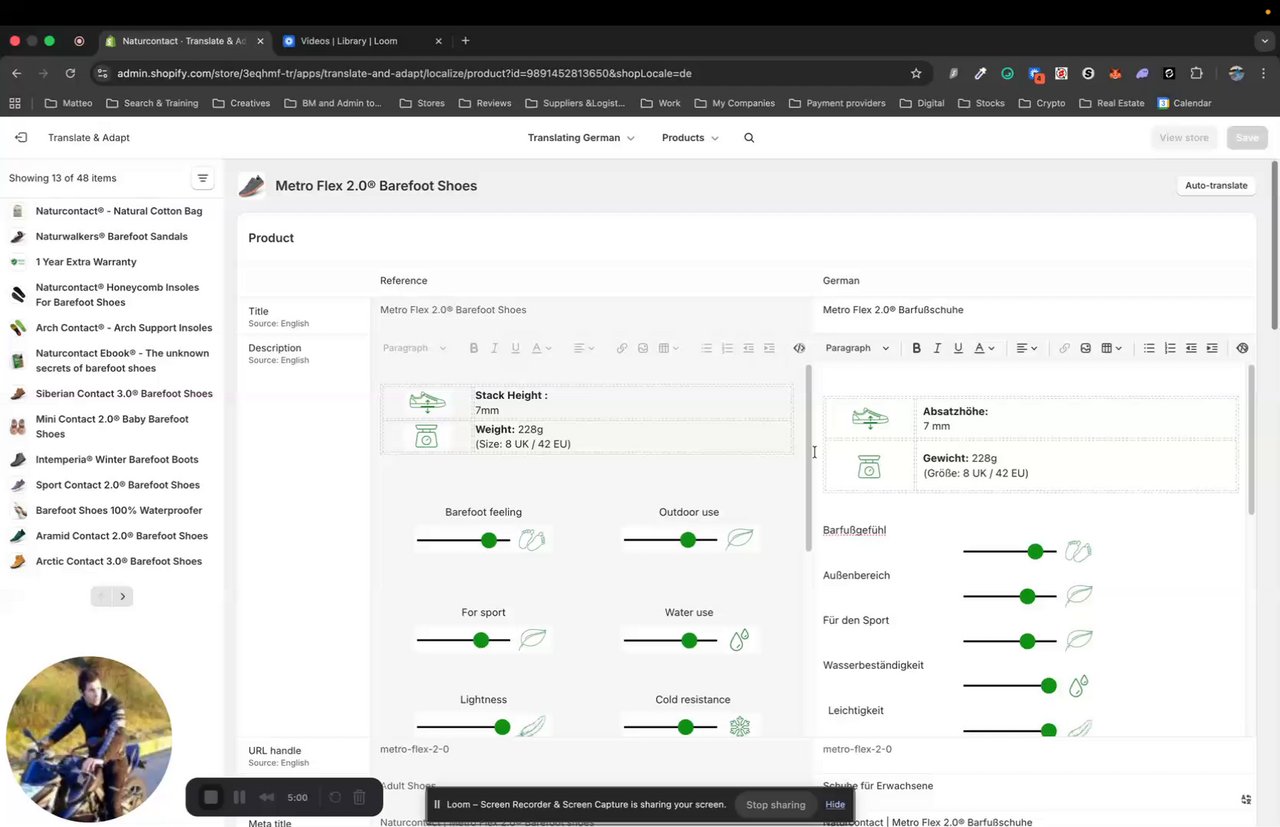The image size is (1280, 827).
Task: Apply a numbered list in the German editor
Action: (x=1170, y=348)
